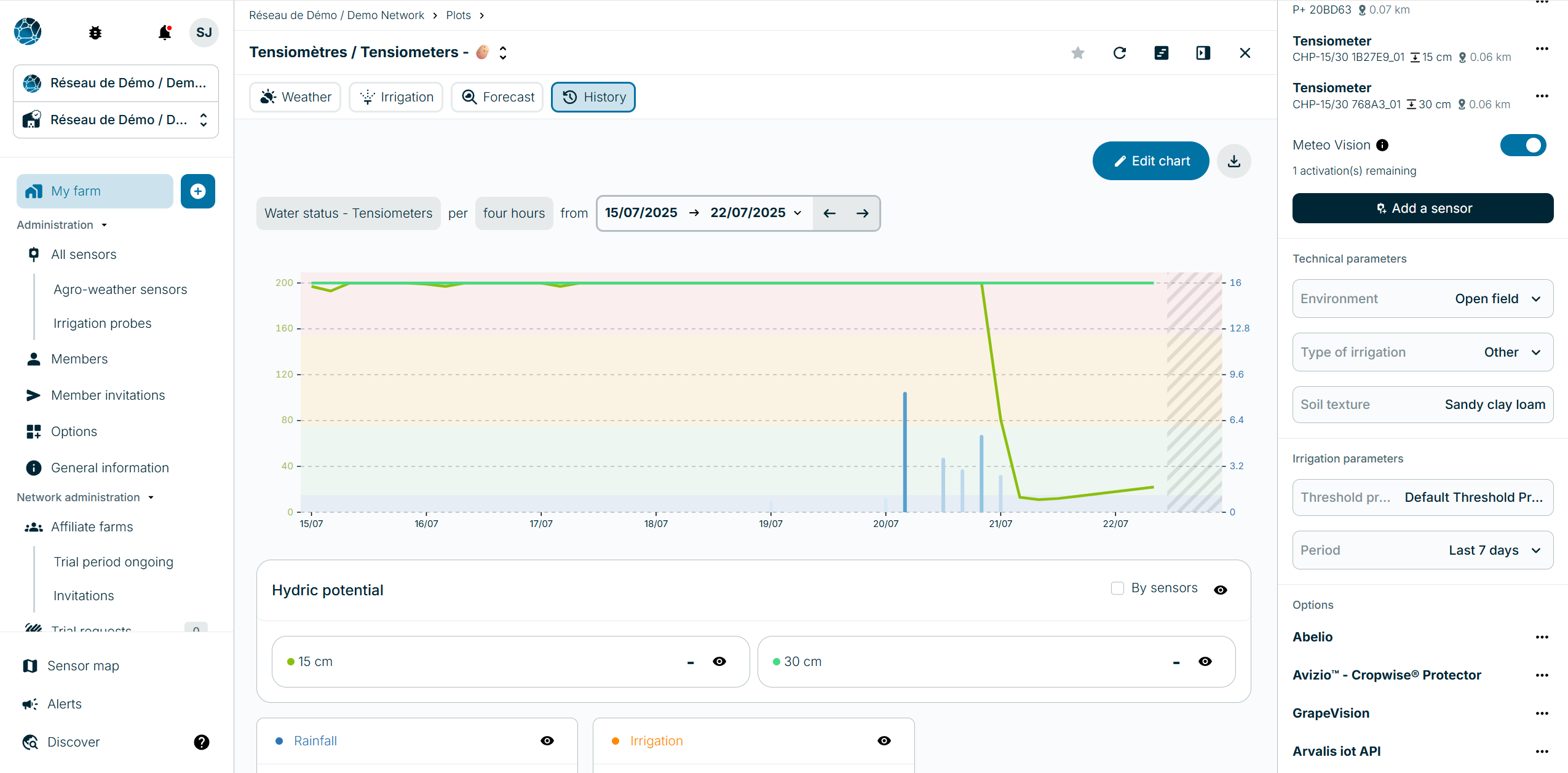
Task: Mark plot as favorite with star
Action: pos(1078,53)
